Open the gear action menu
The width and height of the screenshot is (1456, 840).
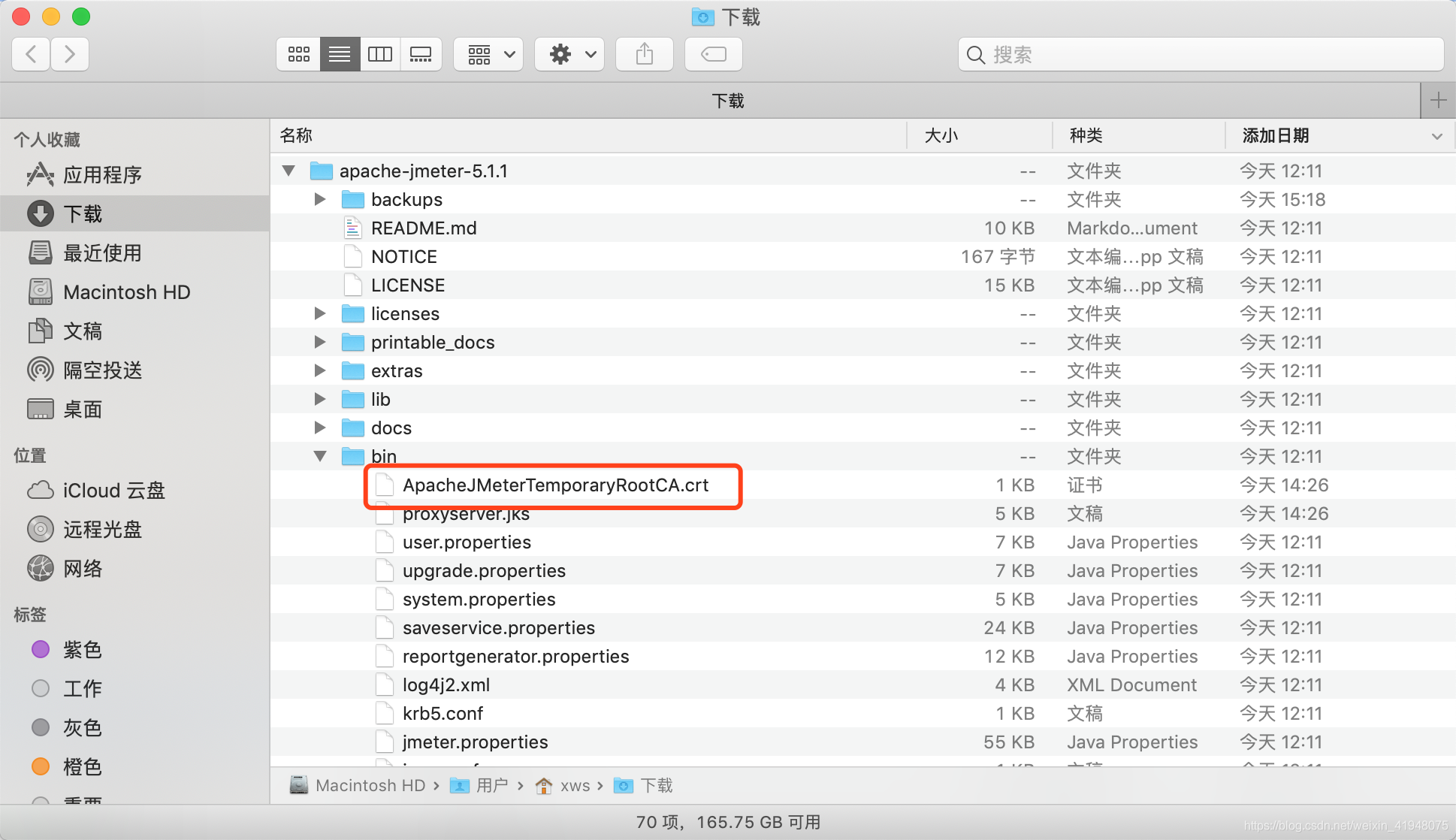click(569, 54)
